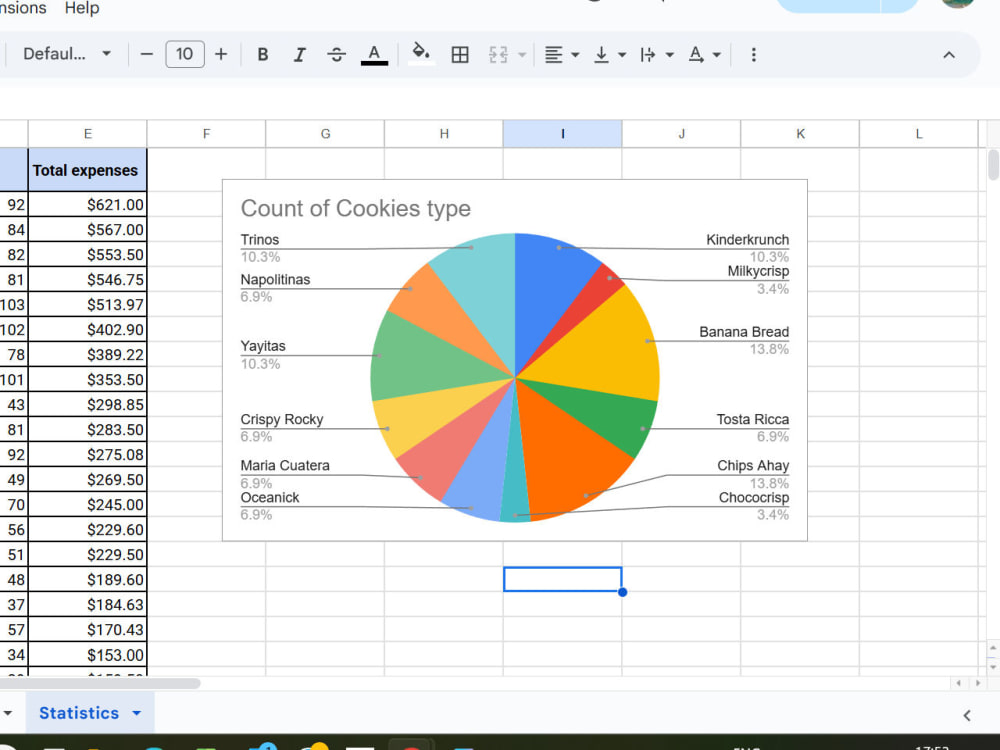Open the text color picker
Screen dimensions: 1000x750
click(x=374, y=55)
